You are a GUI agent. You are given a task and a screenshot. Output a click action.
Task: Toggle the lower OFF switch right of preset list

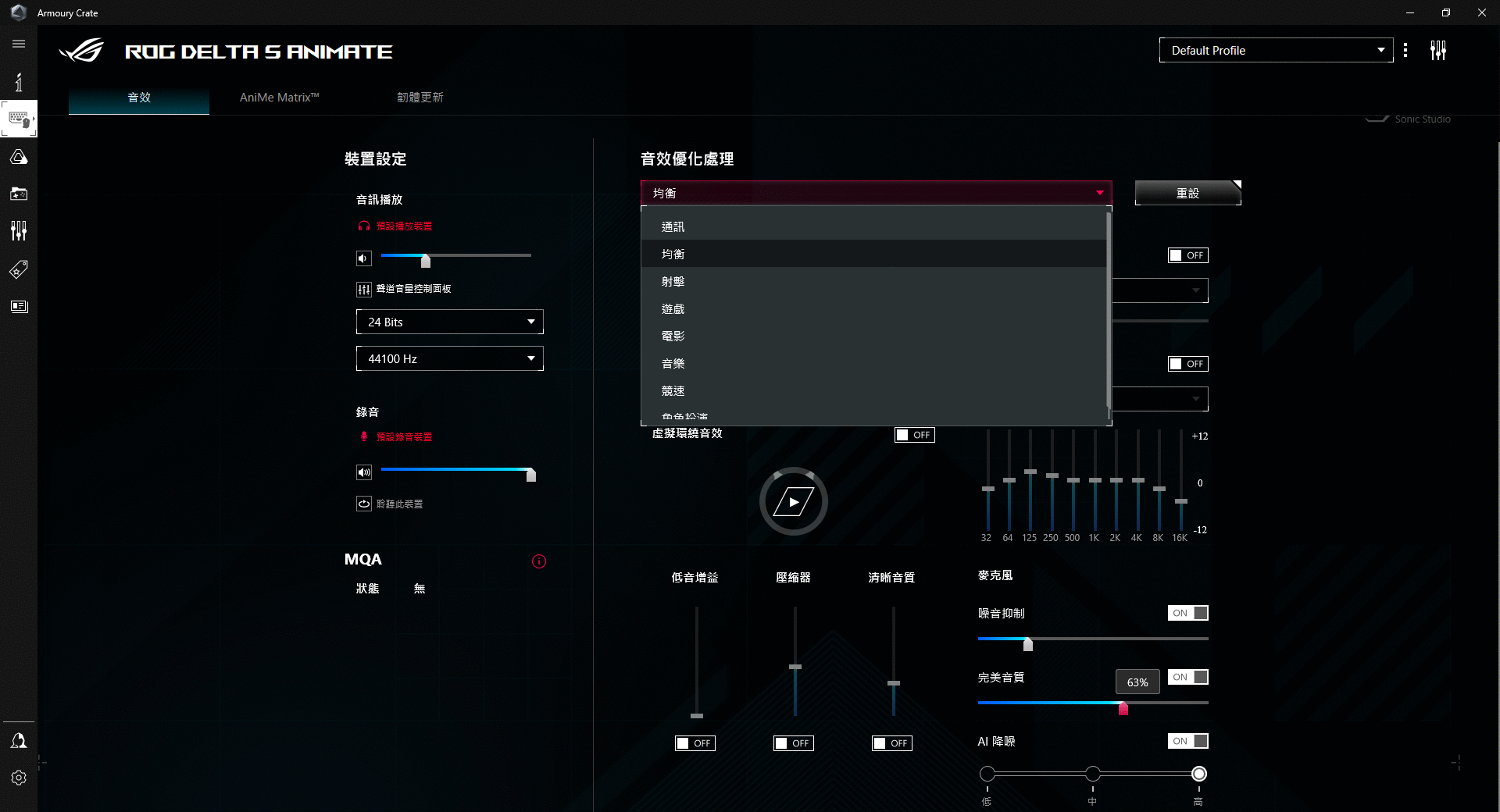(1188, 364)
